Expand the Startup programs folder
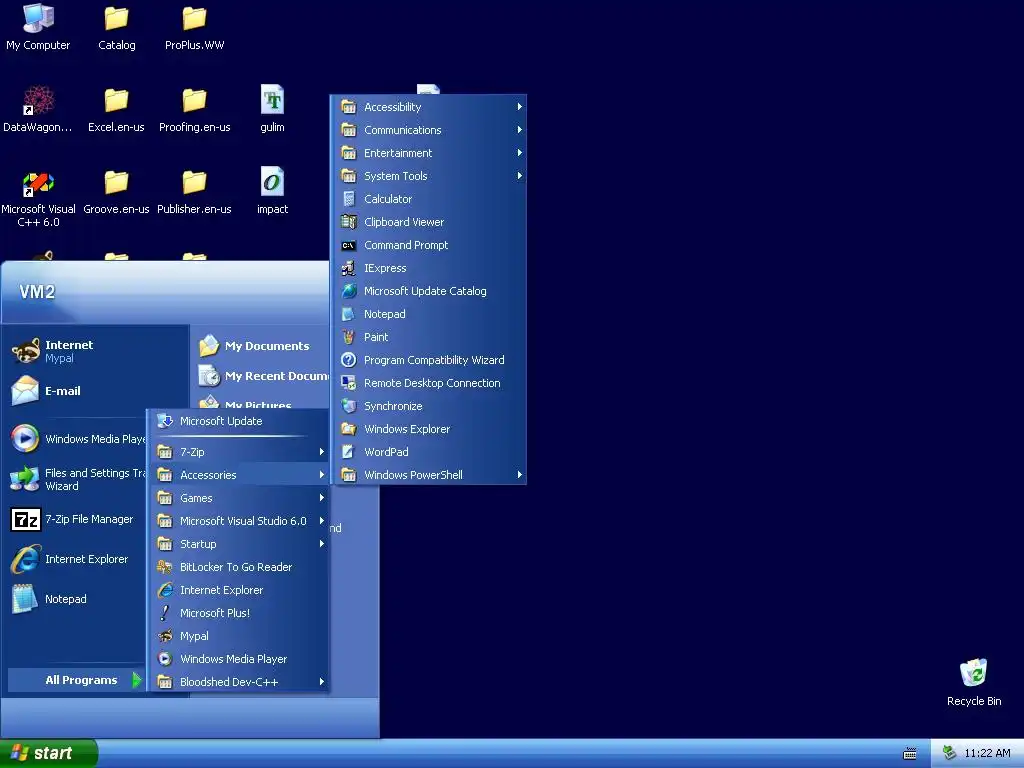This screenshot has height=768, width=1024. tap(239, 544)
